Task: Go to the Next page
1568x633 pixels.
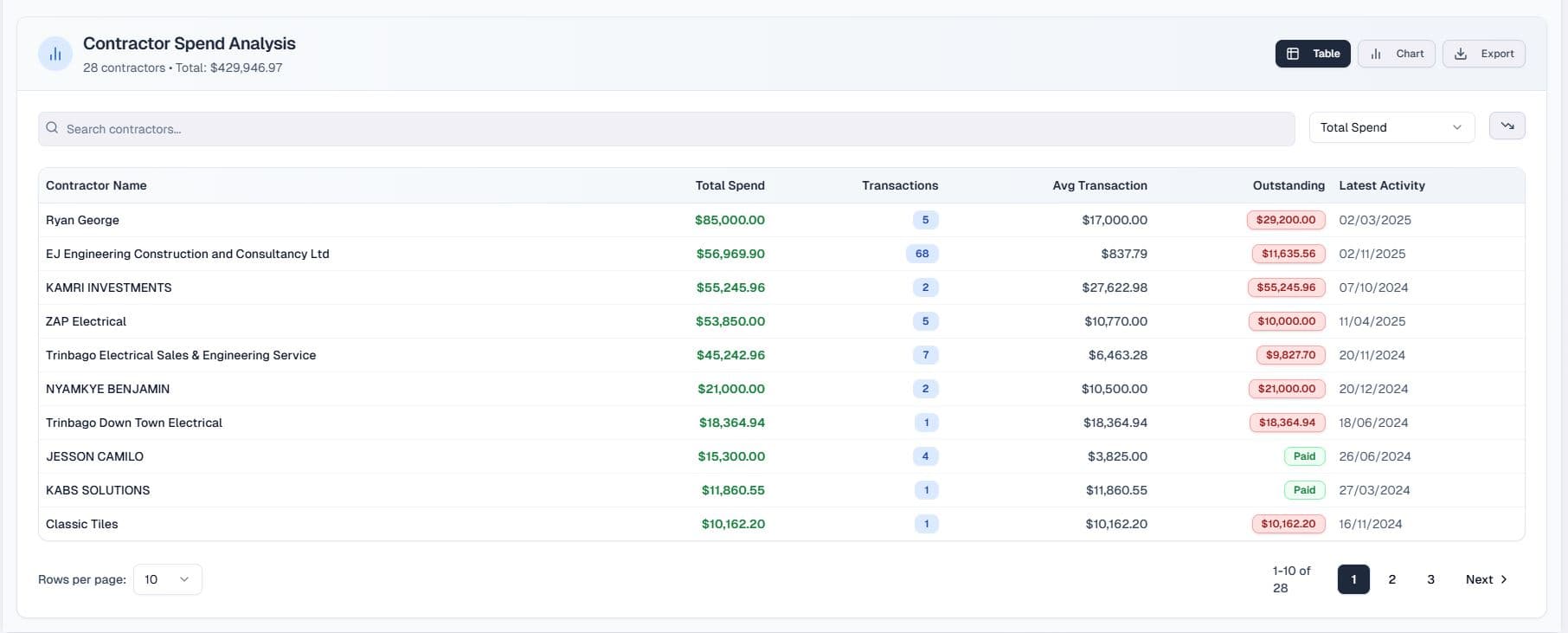Action: click(x=1486, y=579)
